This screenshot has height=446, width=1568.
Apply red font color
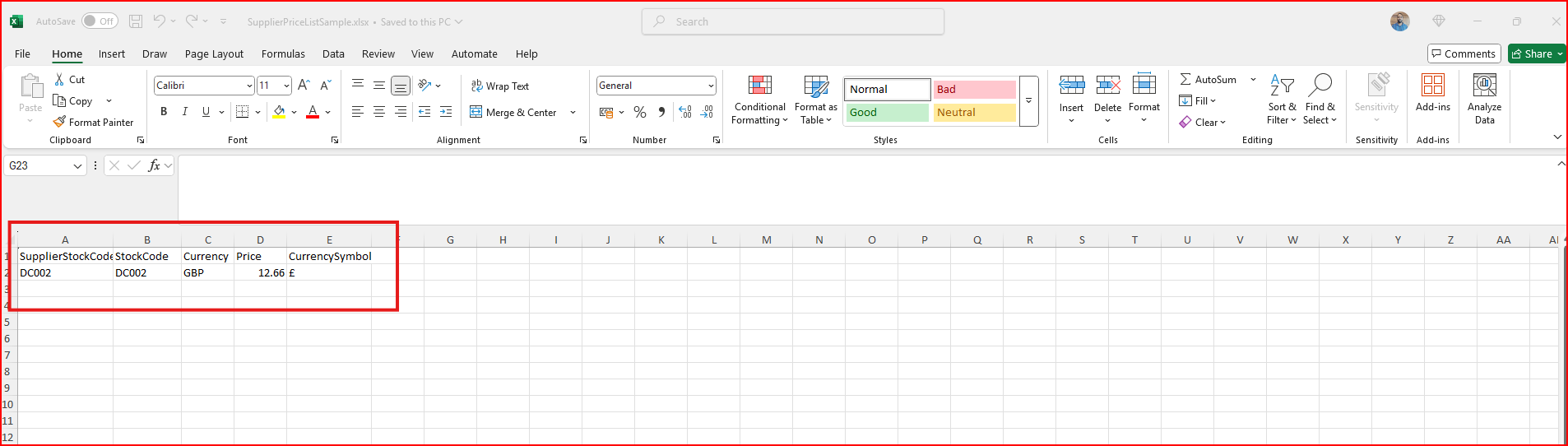313,112
